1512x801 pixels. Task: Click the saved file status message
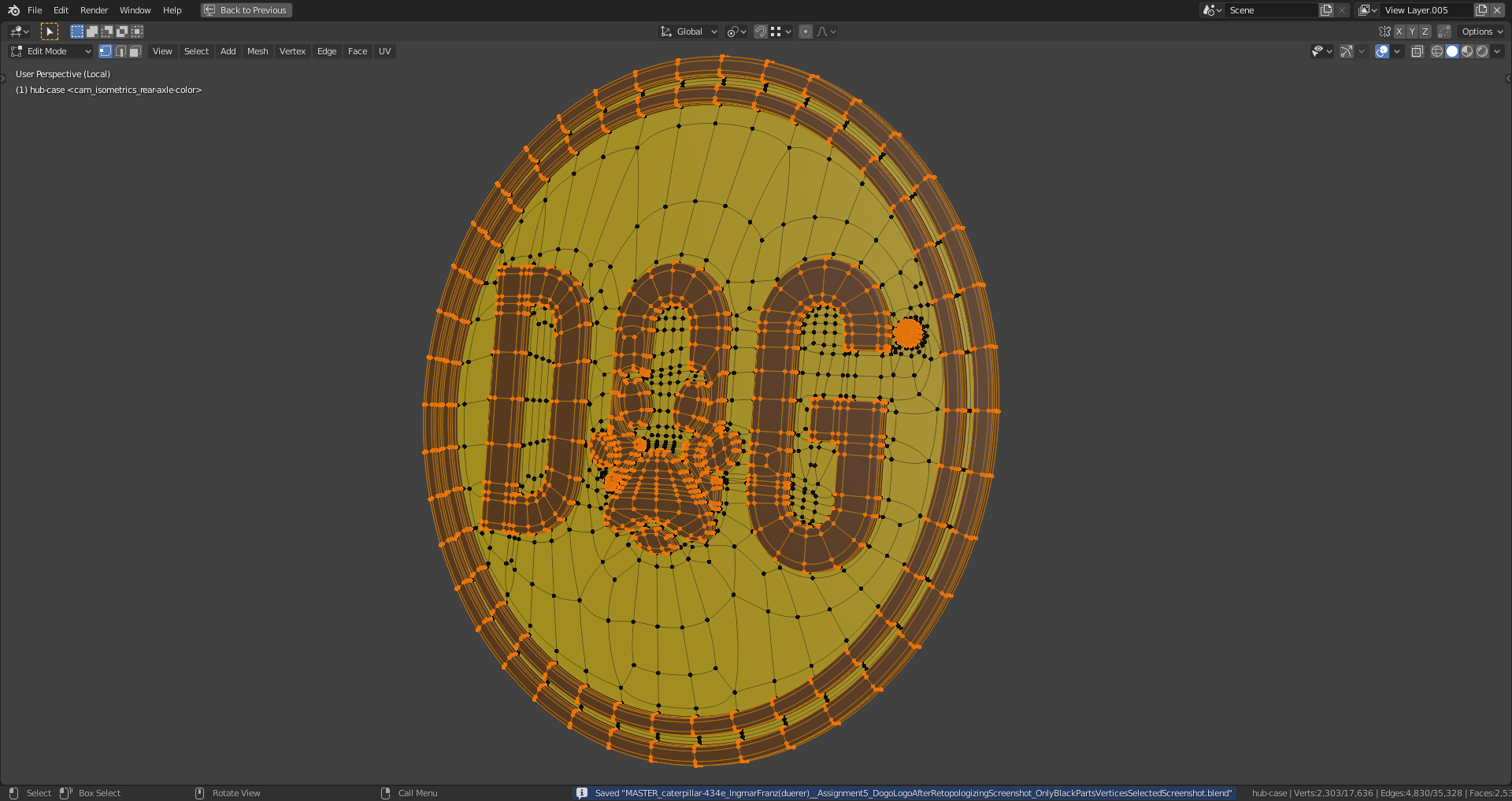tap(913, 793)
